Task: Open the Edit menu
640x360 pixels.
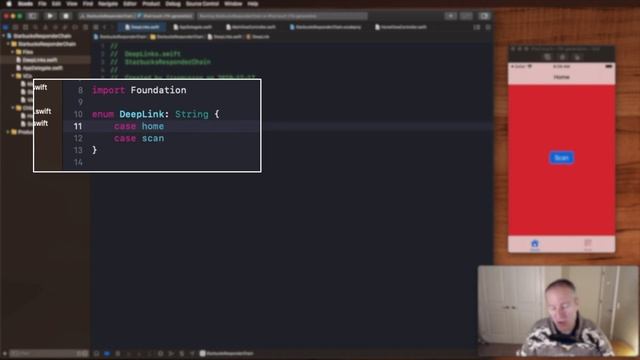Action: (x=56, y=4)
